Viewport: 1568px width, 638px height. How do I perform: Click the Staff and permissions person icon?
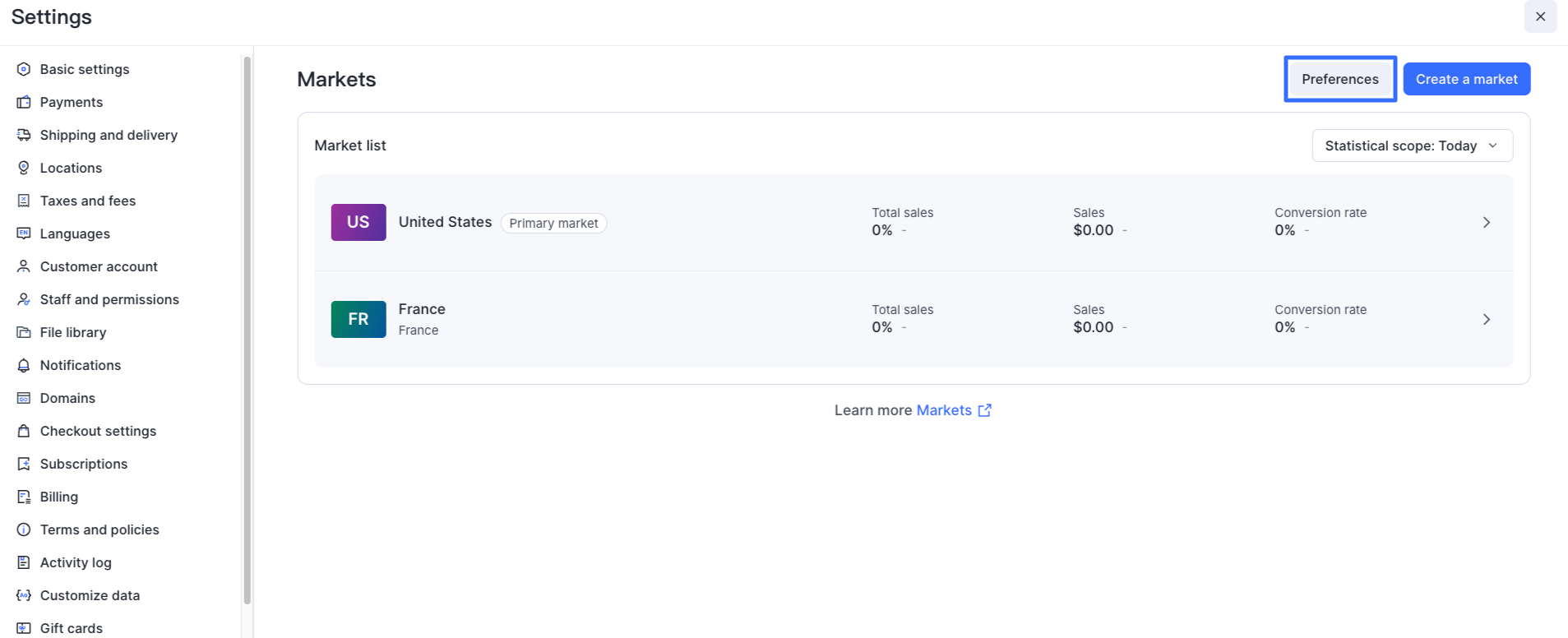24,299
